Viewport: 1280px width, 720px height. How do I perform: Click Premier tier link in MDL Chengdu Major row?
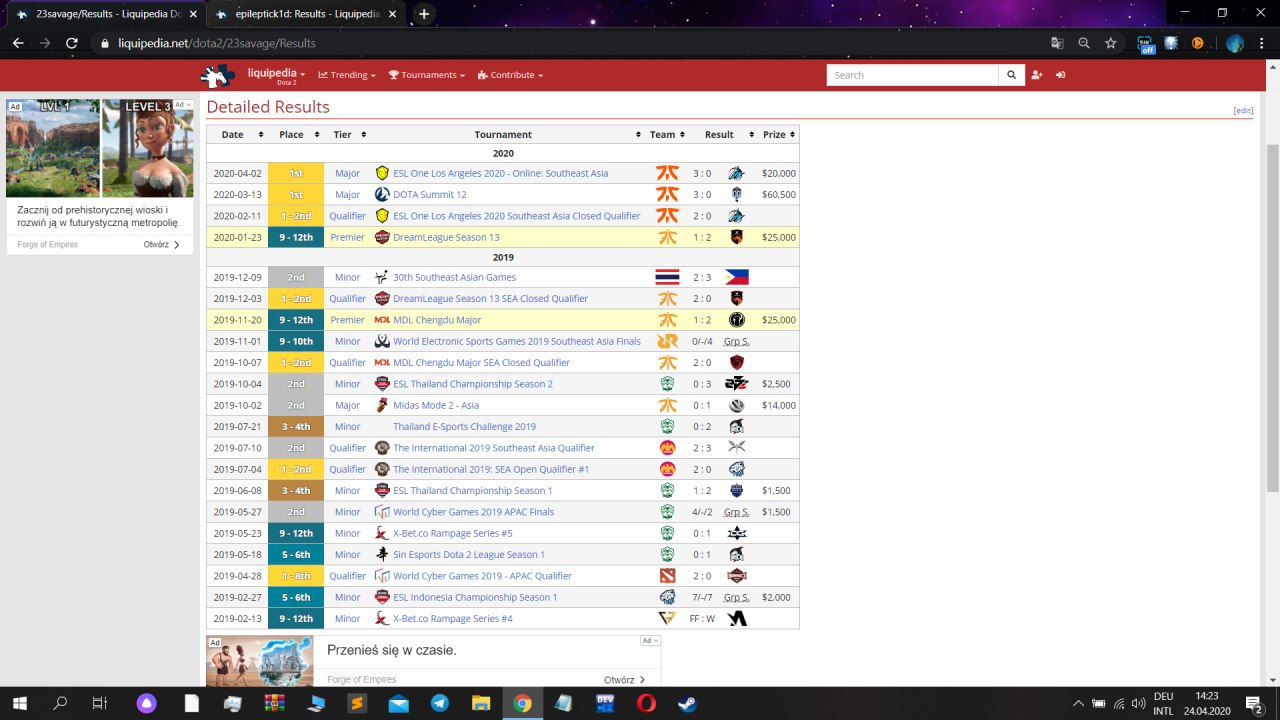click(x=347, y=320)
